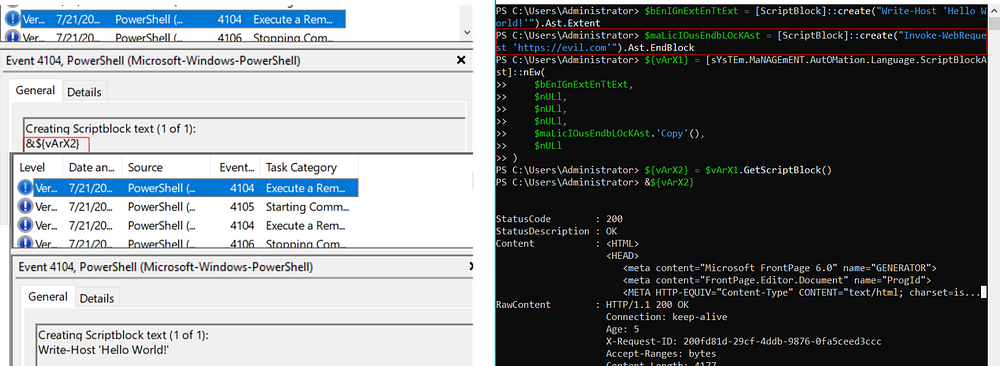Click 'Creating Scriptblock text (1 of 1):' above Write-Host
Screen dimensions: 1000x366
[x=123, y=335]
